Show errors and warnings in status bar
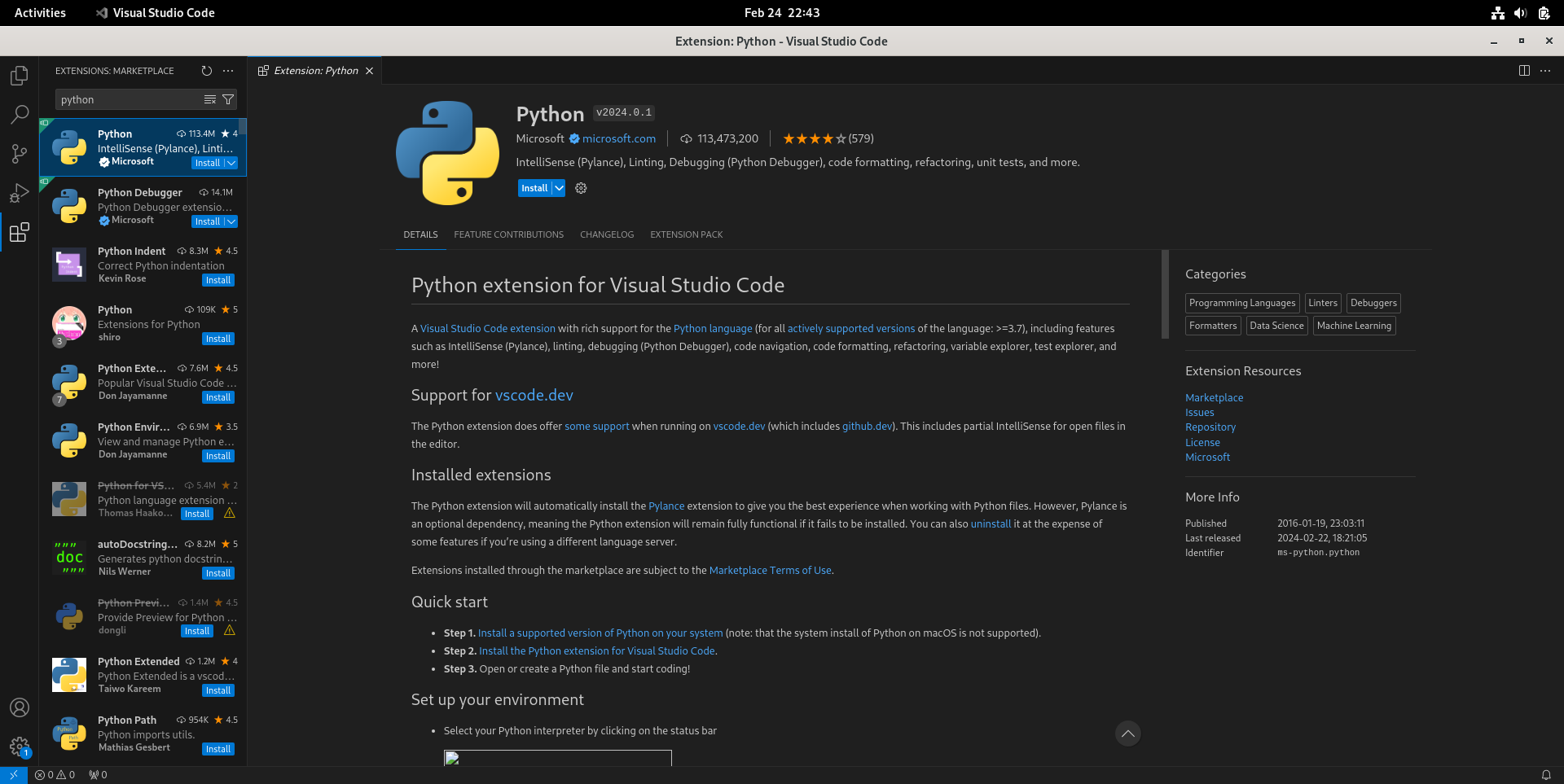The height and width of the screenshot is (784, 1564). (x=55, y=775)
